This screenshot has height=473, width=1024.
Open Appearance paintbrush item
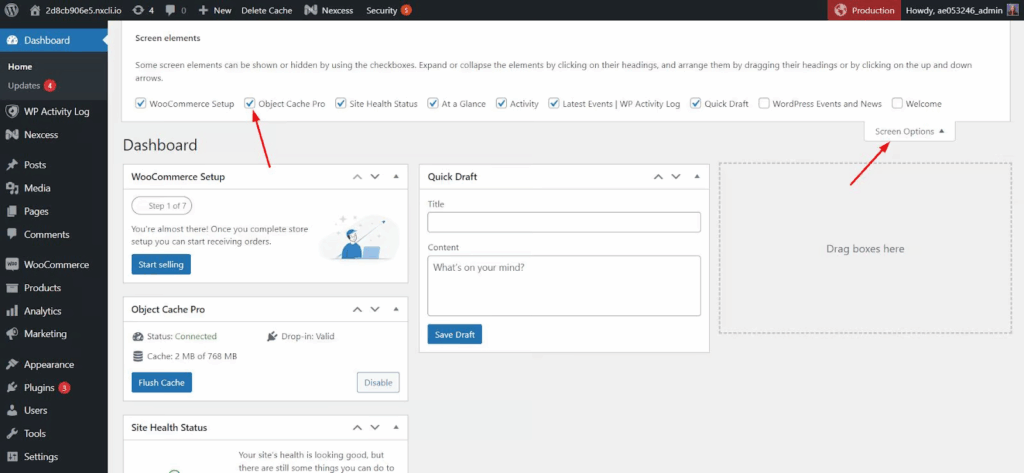point(54,365)
